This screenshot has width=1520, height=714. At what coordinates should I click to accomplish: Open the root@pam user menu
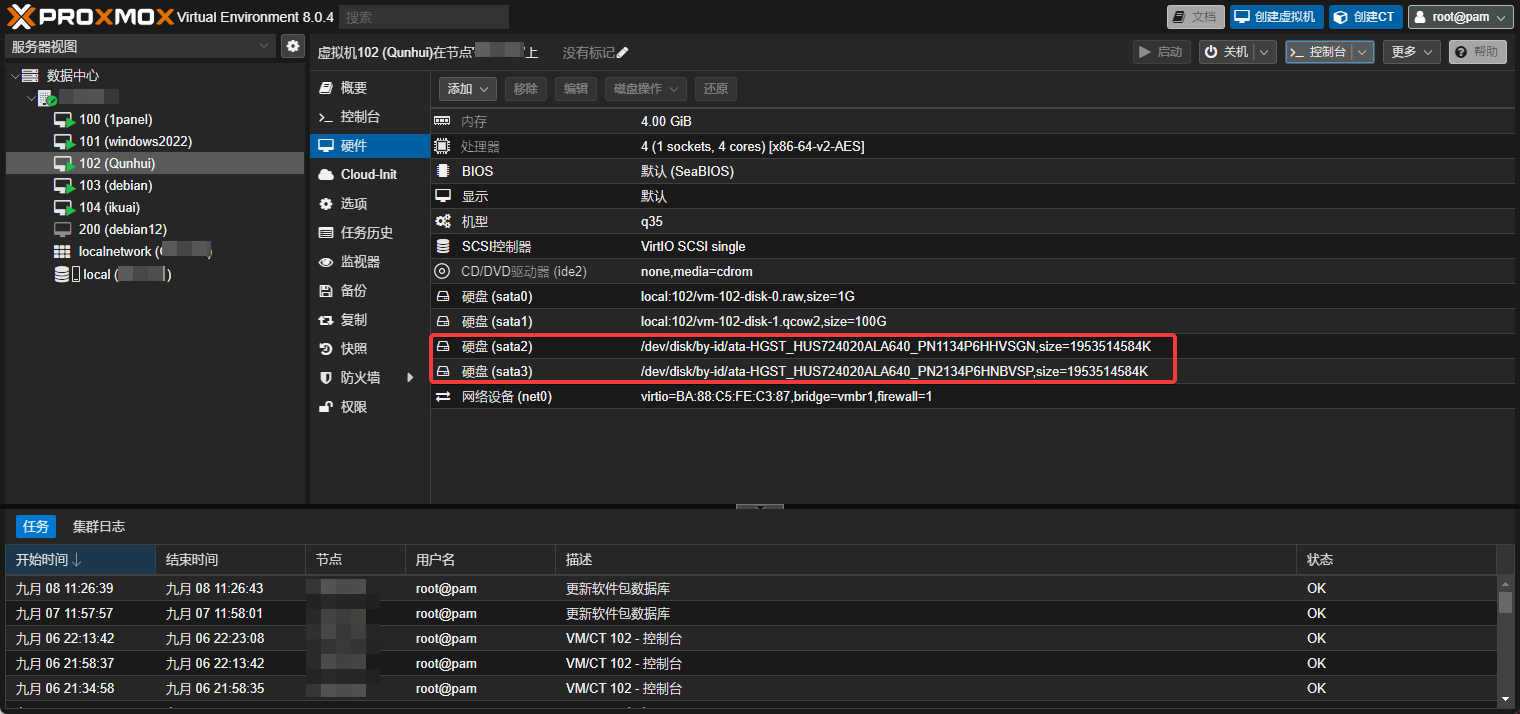(x=1460, y=17)
